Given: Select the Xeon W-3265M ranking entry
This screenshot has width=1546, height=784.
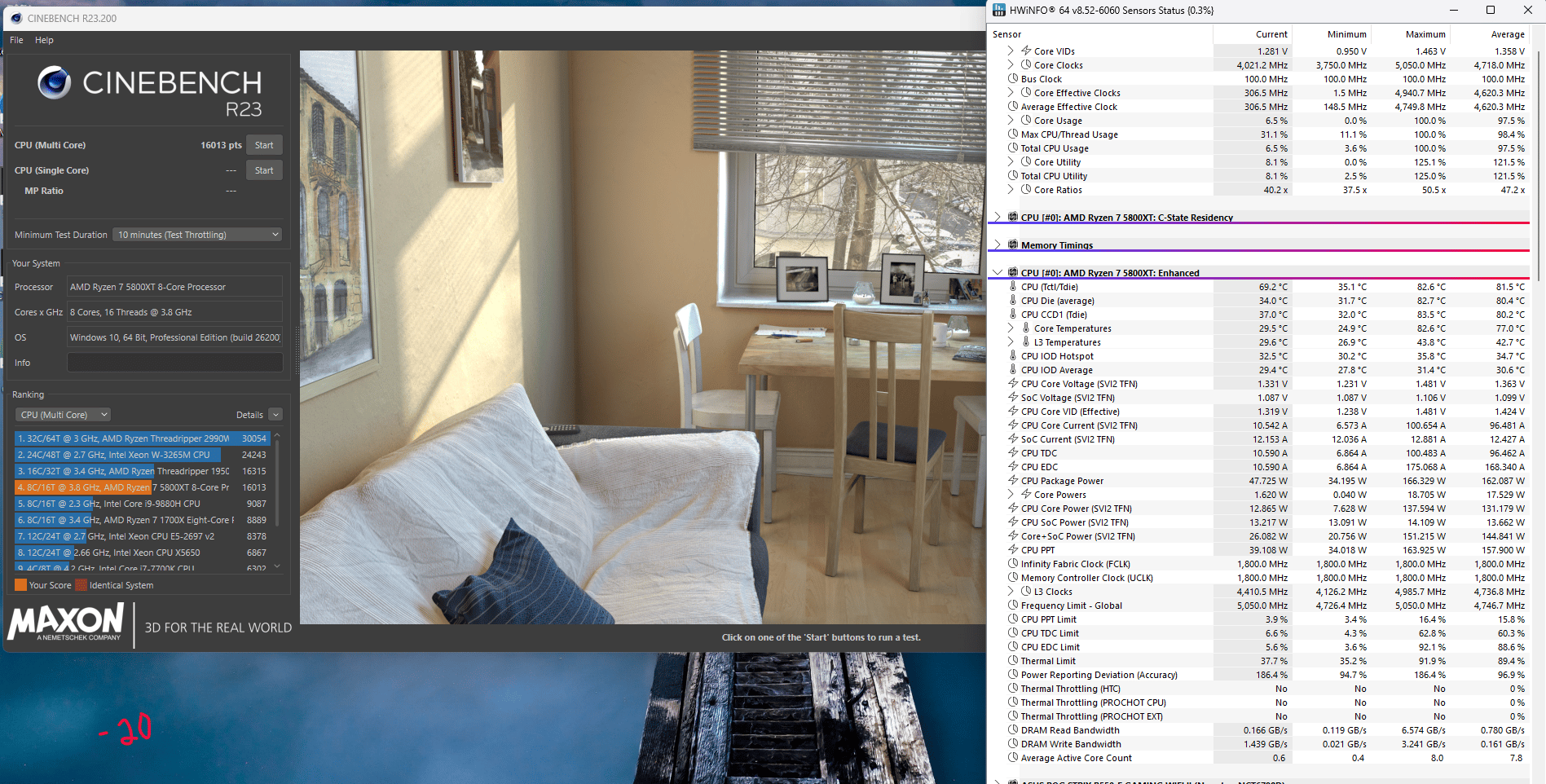Looking at the screenshot, I should [x=143, y=455].
